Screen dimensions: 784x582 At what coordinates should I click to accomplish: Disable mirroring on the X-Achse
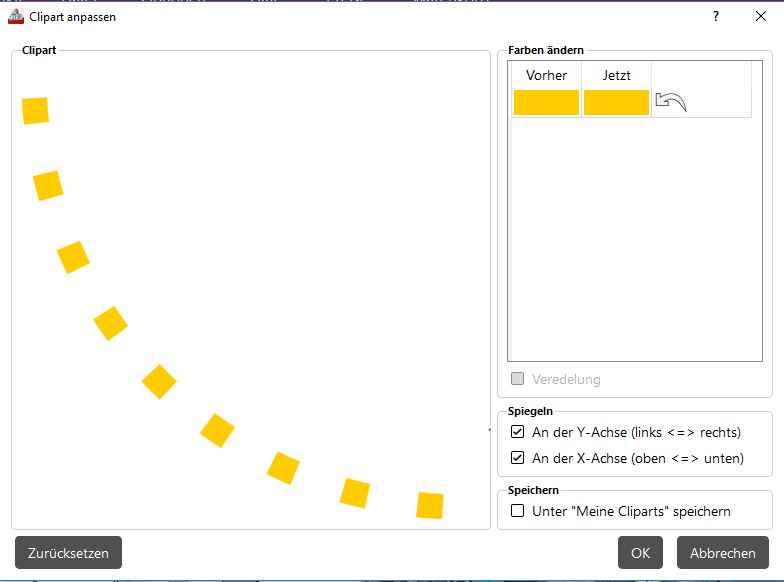point(518,459)
